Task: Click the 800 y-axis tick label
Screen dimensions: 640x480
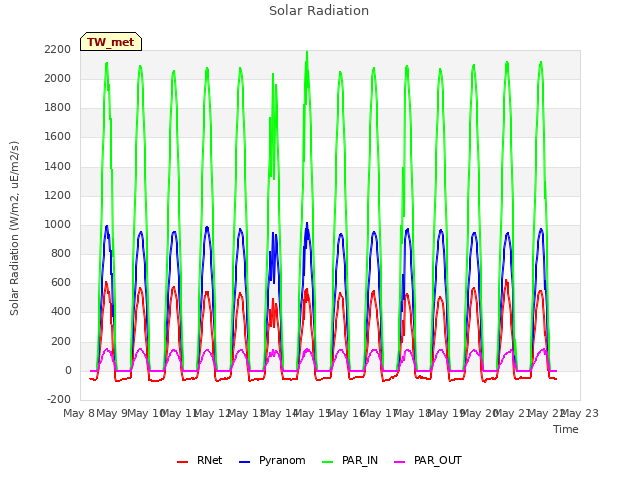Action: point(61,253)
